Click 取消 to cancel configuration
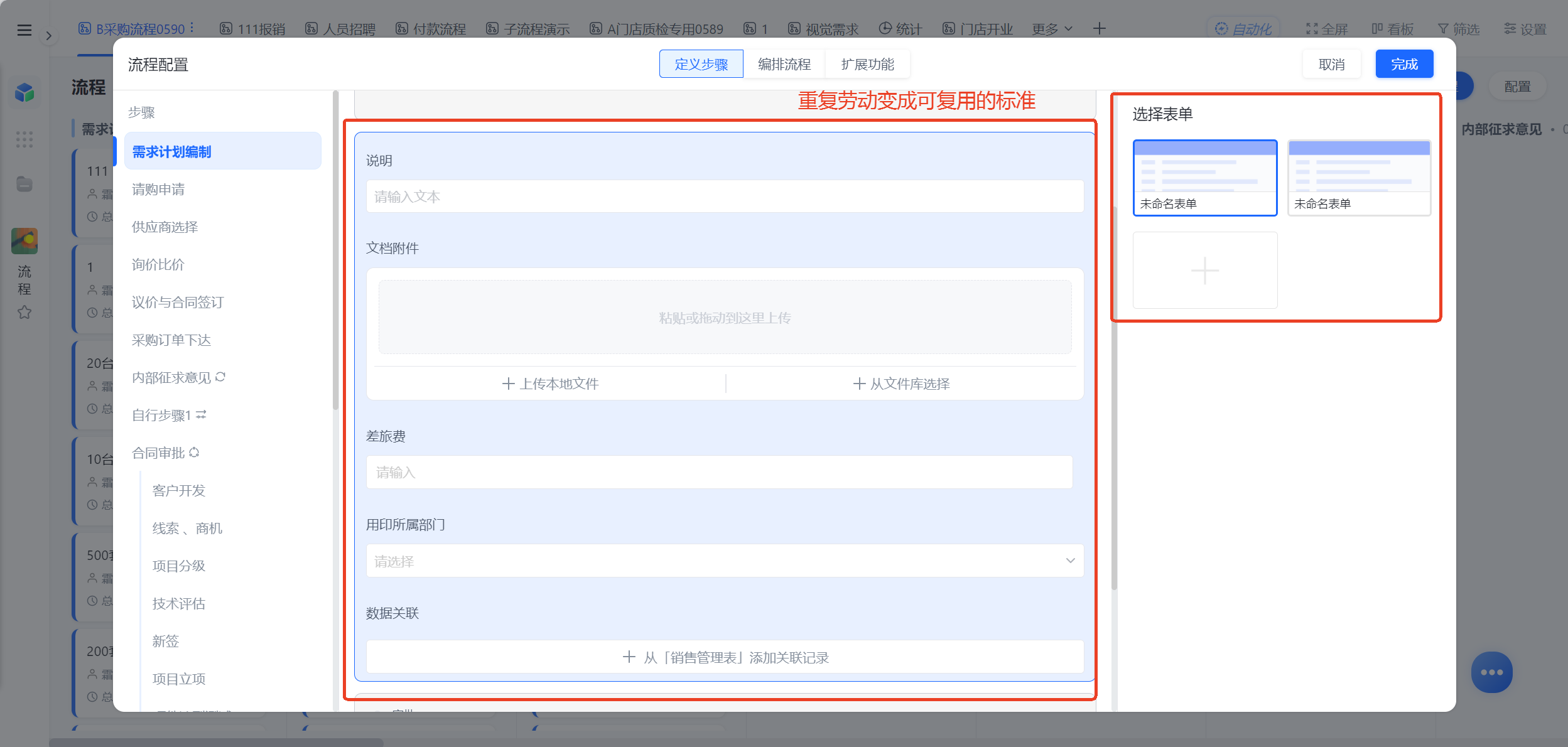Image resolution: width=1568 pixels, height=747 pixels. click(1331, 64)
